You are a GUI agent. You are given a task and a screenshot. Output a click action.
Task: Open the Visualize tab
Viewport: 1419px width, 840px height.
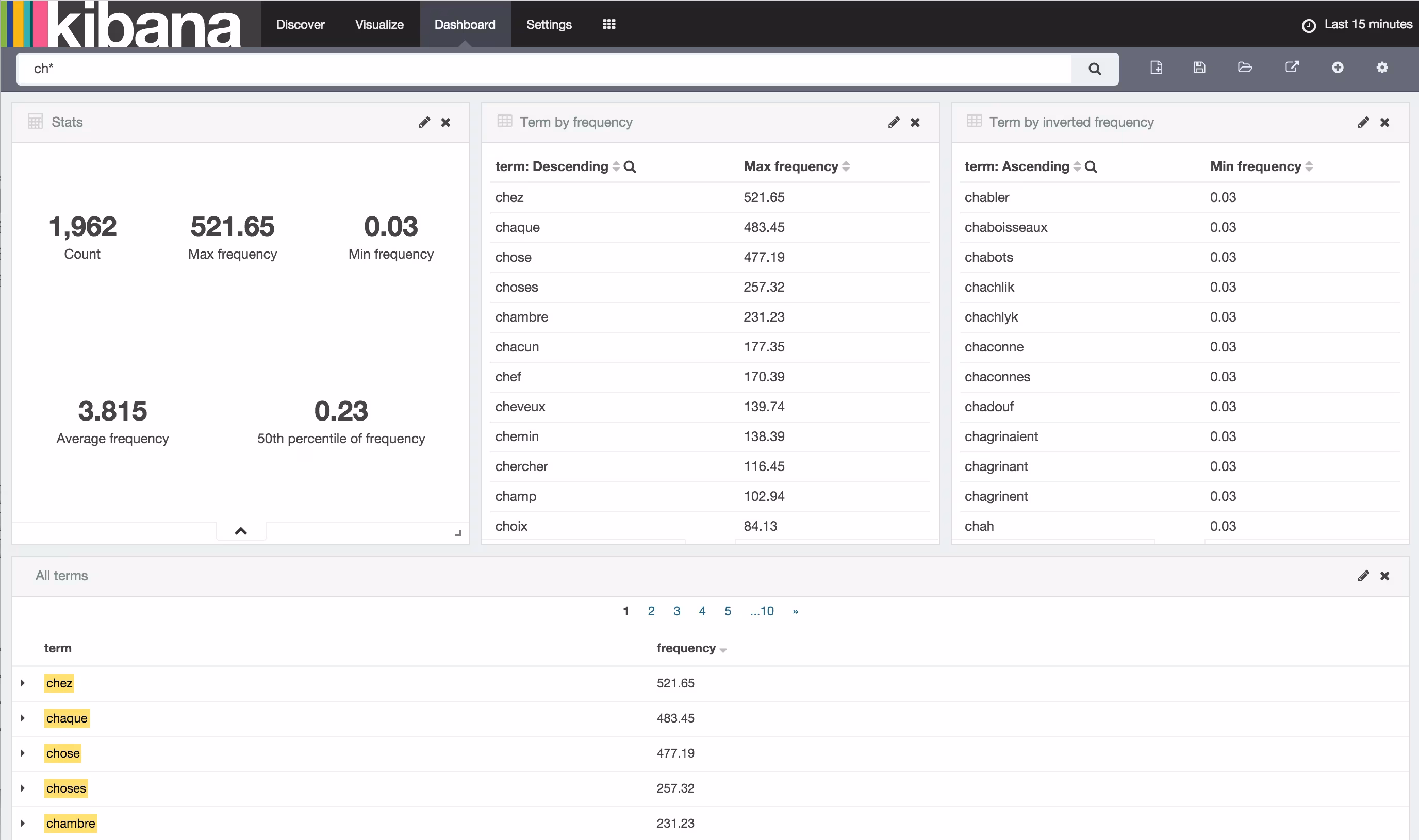tap(379, 24)
